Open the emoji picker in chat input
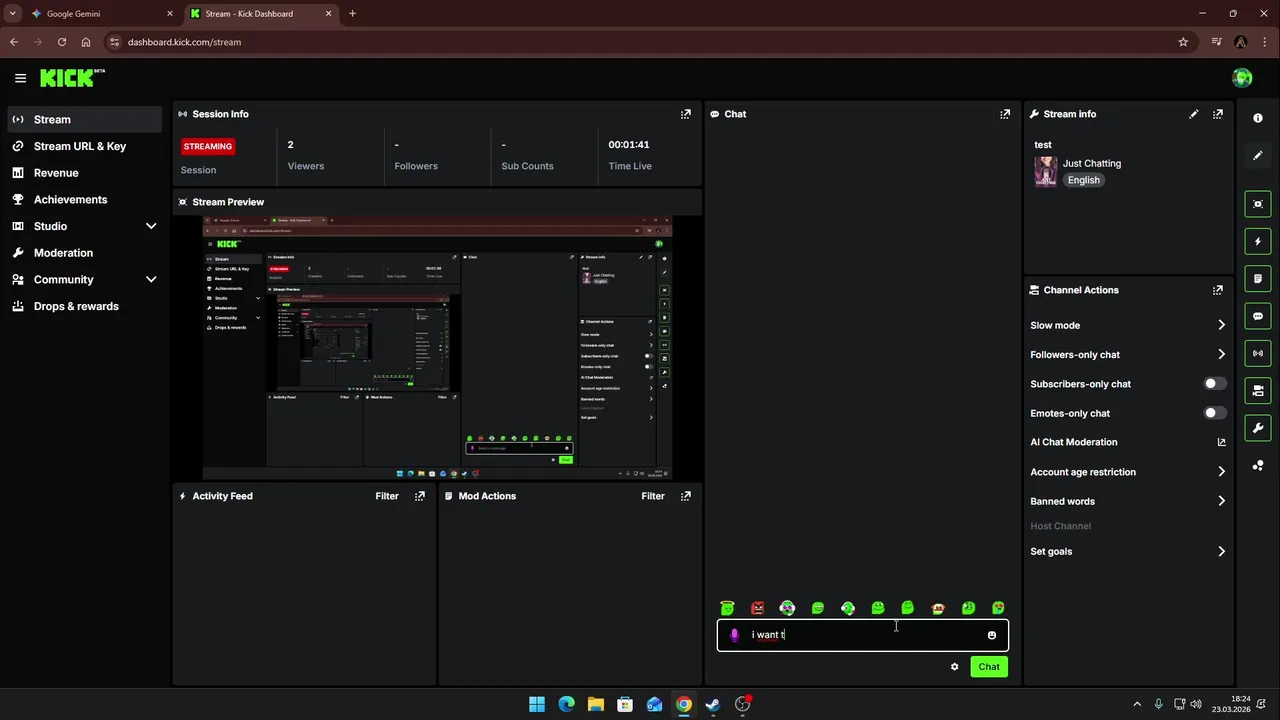 coord(992,635)
